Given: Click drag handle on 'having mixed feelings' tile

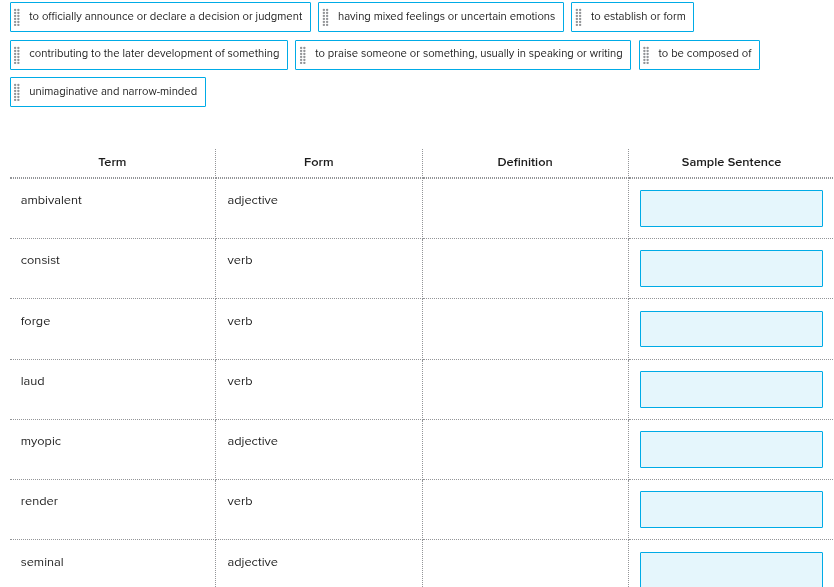Looking at the screenshot, I should click(326, 17).
